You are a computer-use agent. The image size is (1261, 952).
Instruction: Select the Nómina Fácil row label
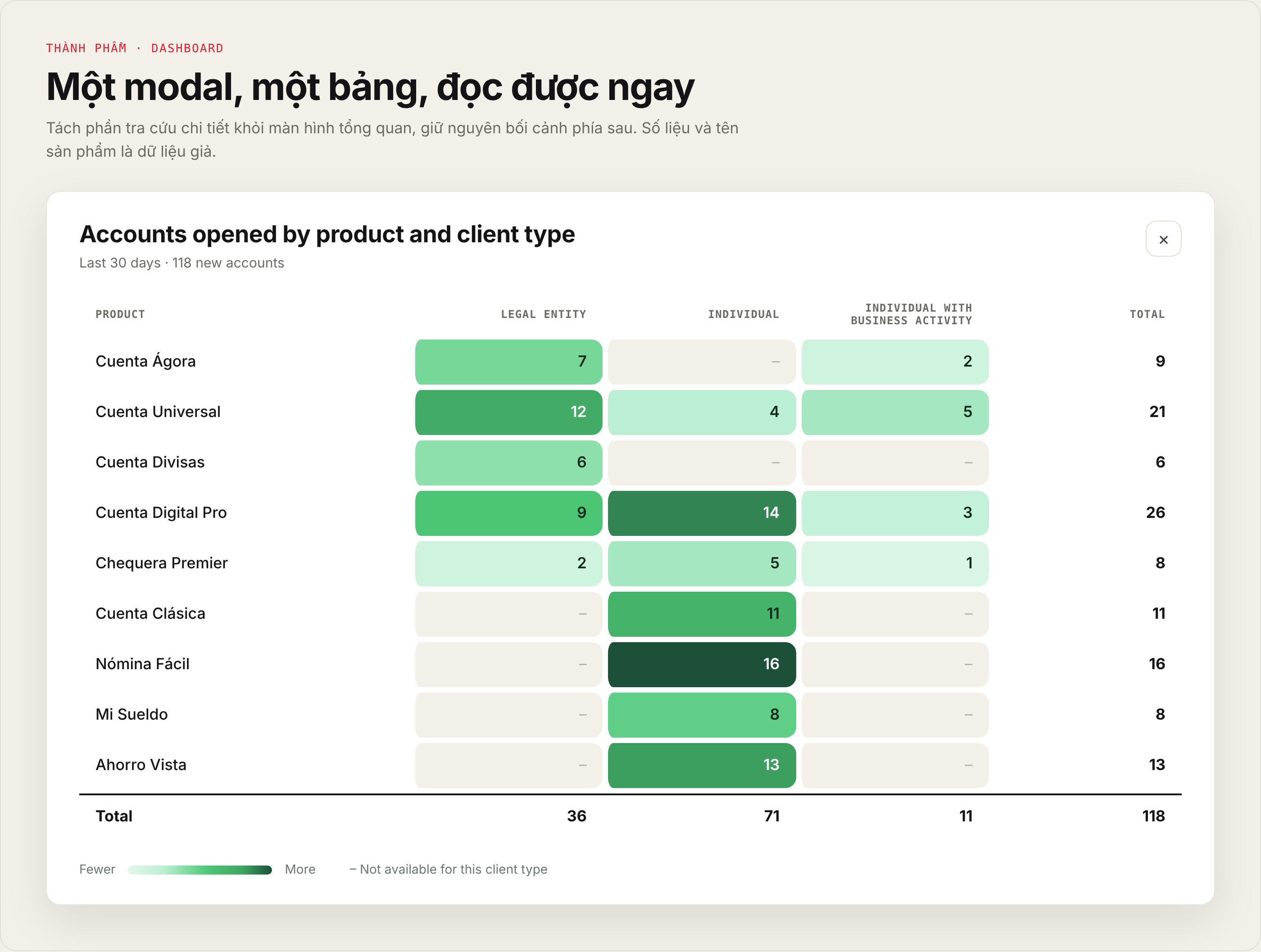coord(142,664)
